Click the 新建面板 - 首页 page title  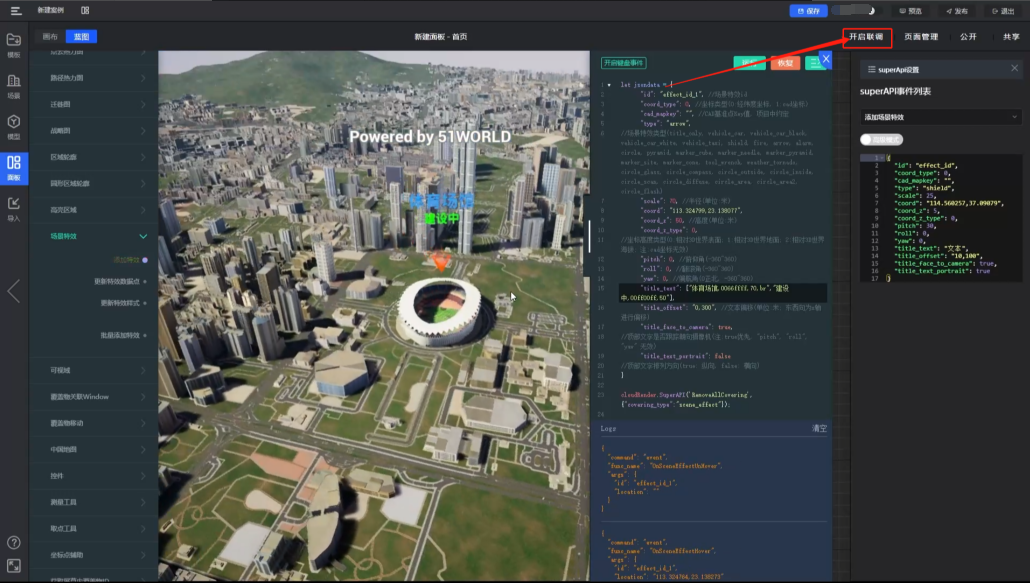441,37
